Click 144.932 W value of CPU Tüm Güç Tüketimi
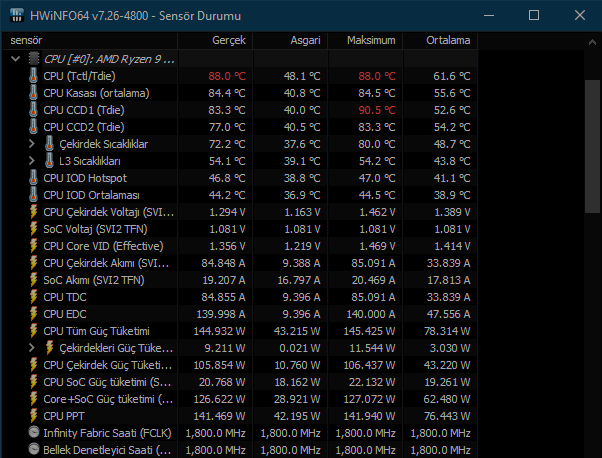 (x=219, y=331)
